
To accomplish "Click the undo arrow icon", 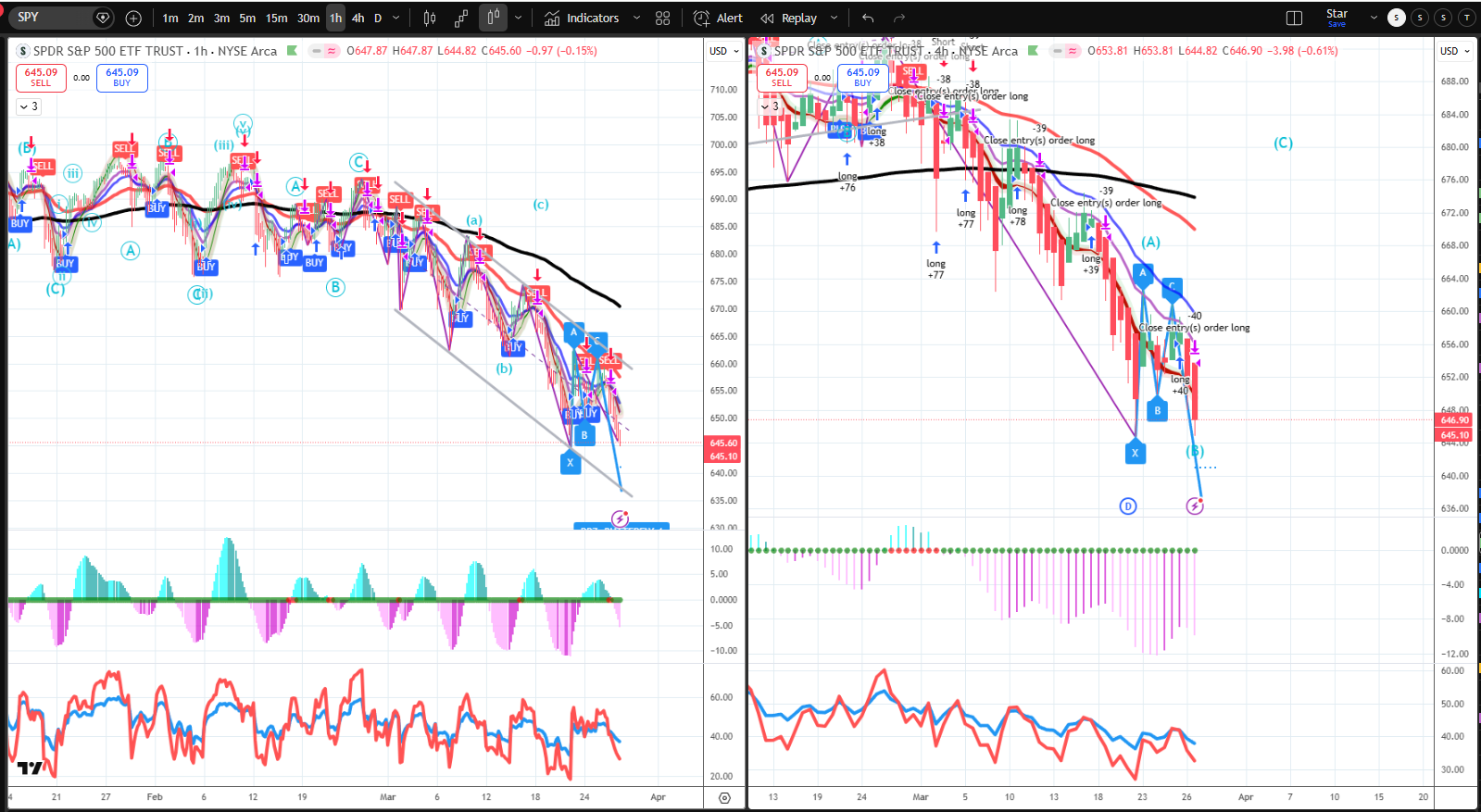I will 868,18.
